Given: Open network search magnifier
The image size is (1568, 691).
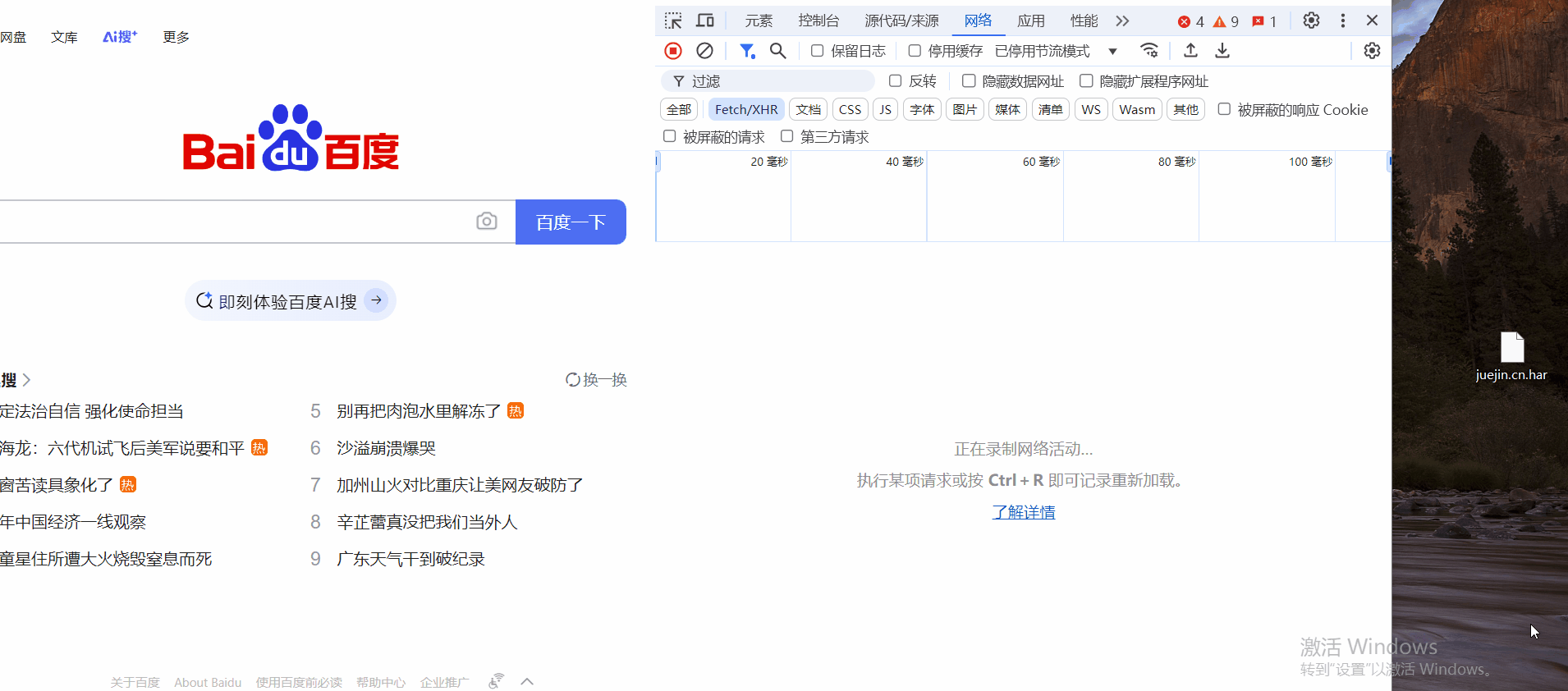Looking at the screenshot, I should click(x=778, y=51).
